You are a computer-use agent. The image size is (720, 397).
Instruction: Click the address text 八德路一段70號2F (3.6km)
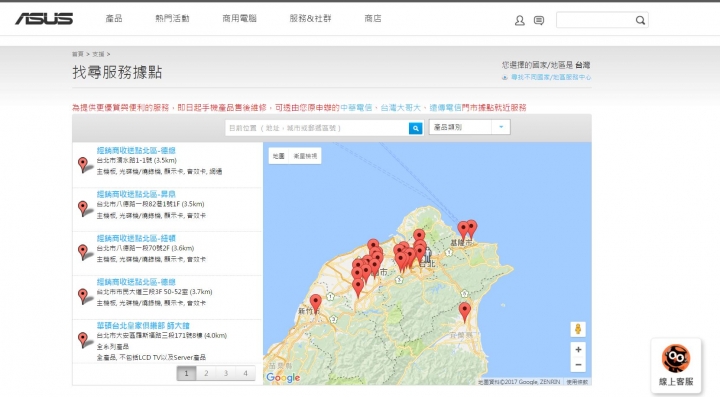coord(145,248)
